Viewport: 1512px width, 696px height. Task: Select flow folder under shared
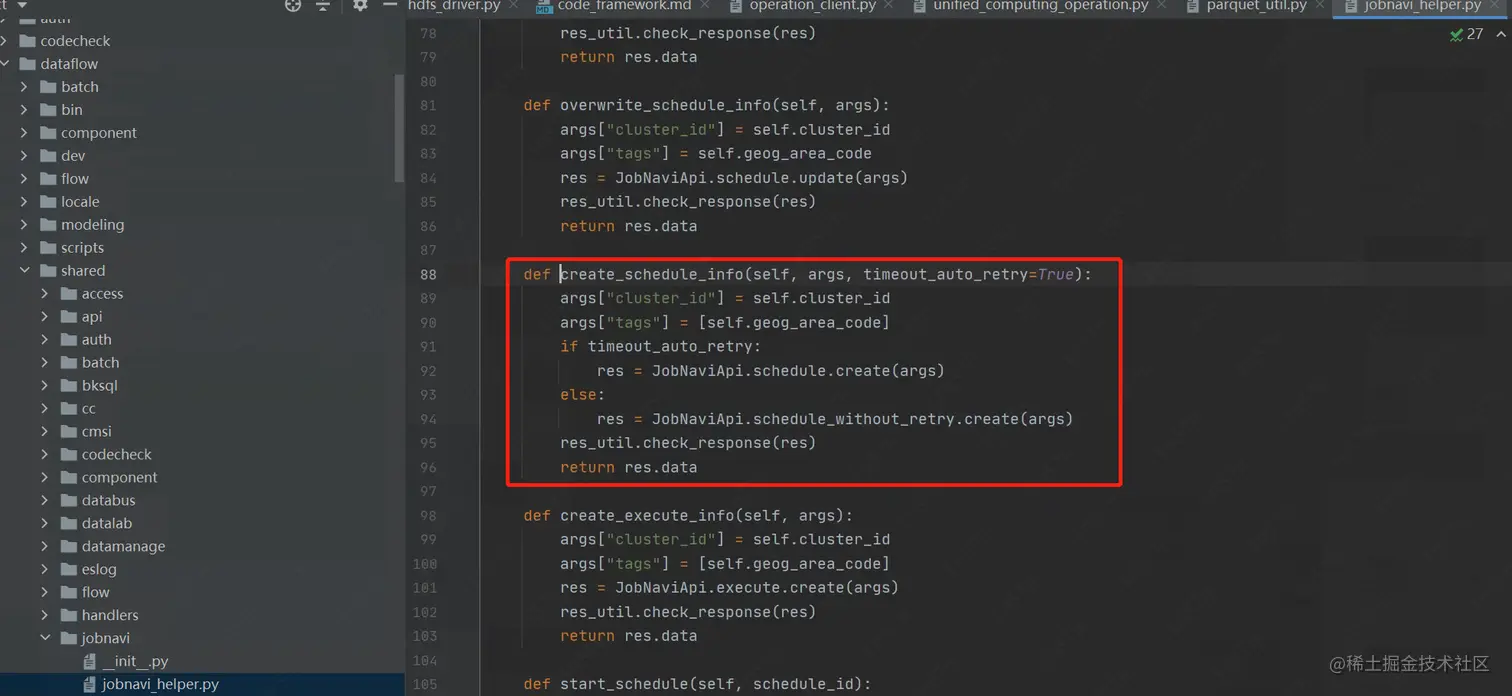pyautogui.click(x=95, y=593)
